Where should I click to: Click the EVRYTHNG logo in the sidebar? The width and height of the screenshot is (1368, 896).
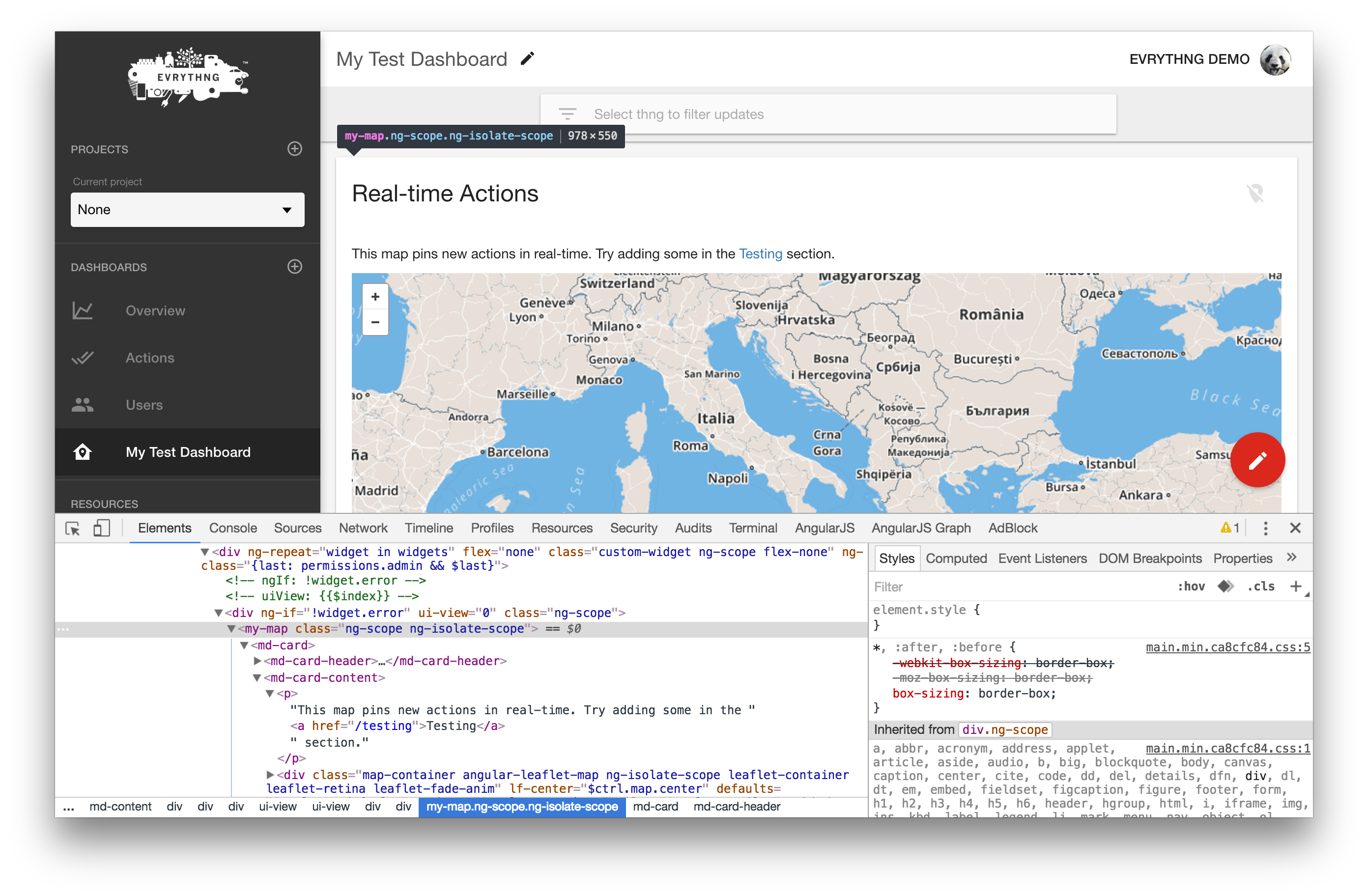coord(188,77)
